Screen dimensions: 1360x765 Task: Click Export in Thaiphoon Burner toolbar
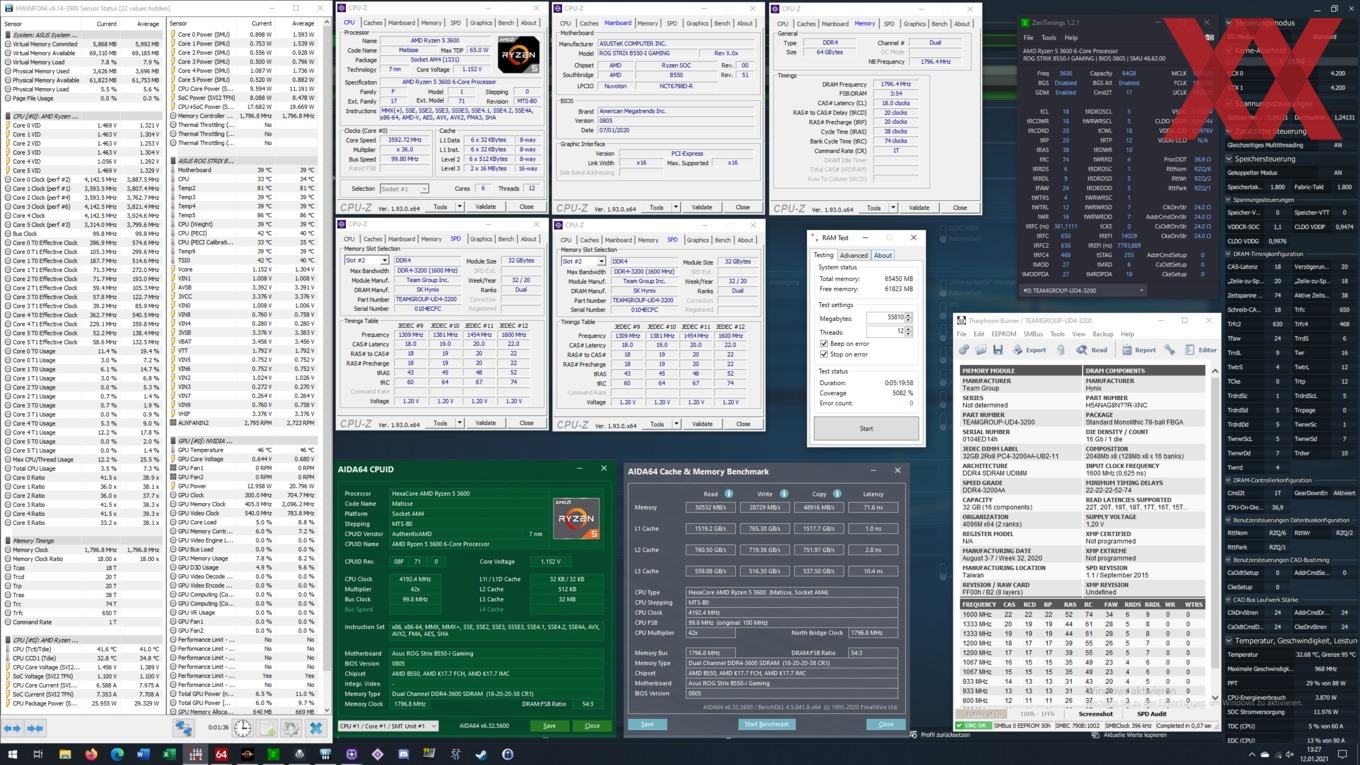[1029, 350]
